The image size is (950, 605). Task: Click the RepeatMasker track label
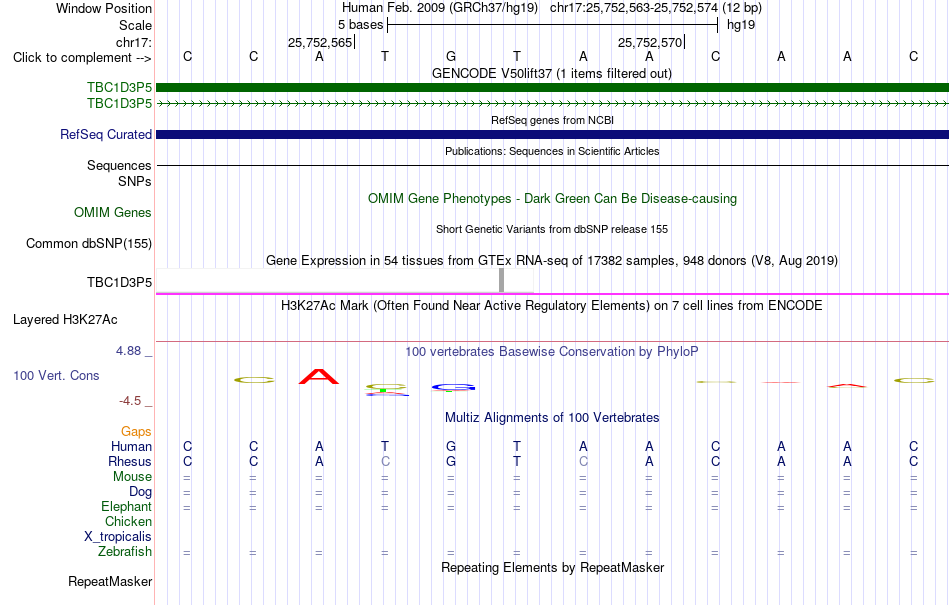click(x=110, y=582)
